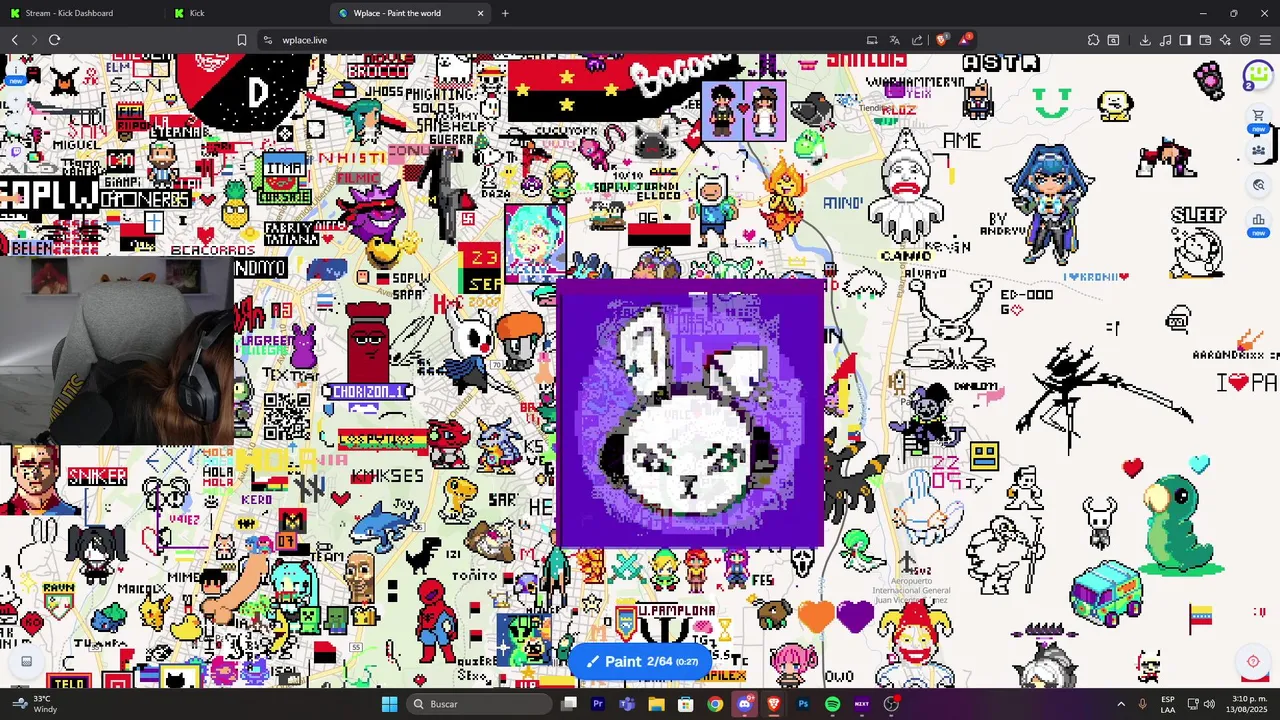Open Photoshop from the taskbar
The height and width of the screenshot is (720, 1280).
tap(803, 704)
